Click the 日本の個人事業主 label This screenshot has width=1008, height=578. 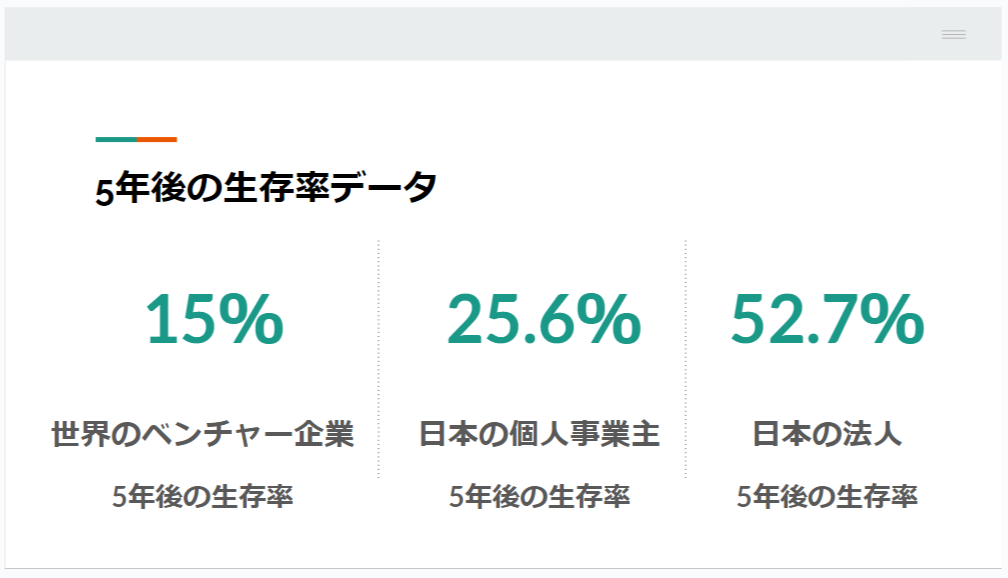(539, 435)
